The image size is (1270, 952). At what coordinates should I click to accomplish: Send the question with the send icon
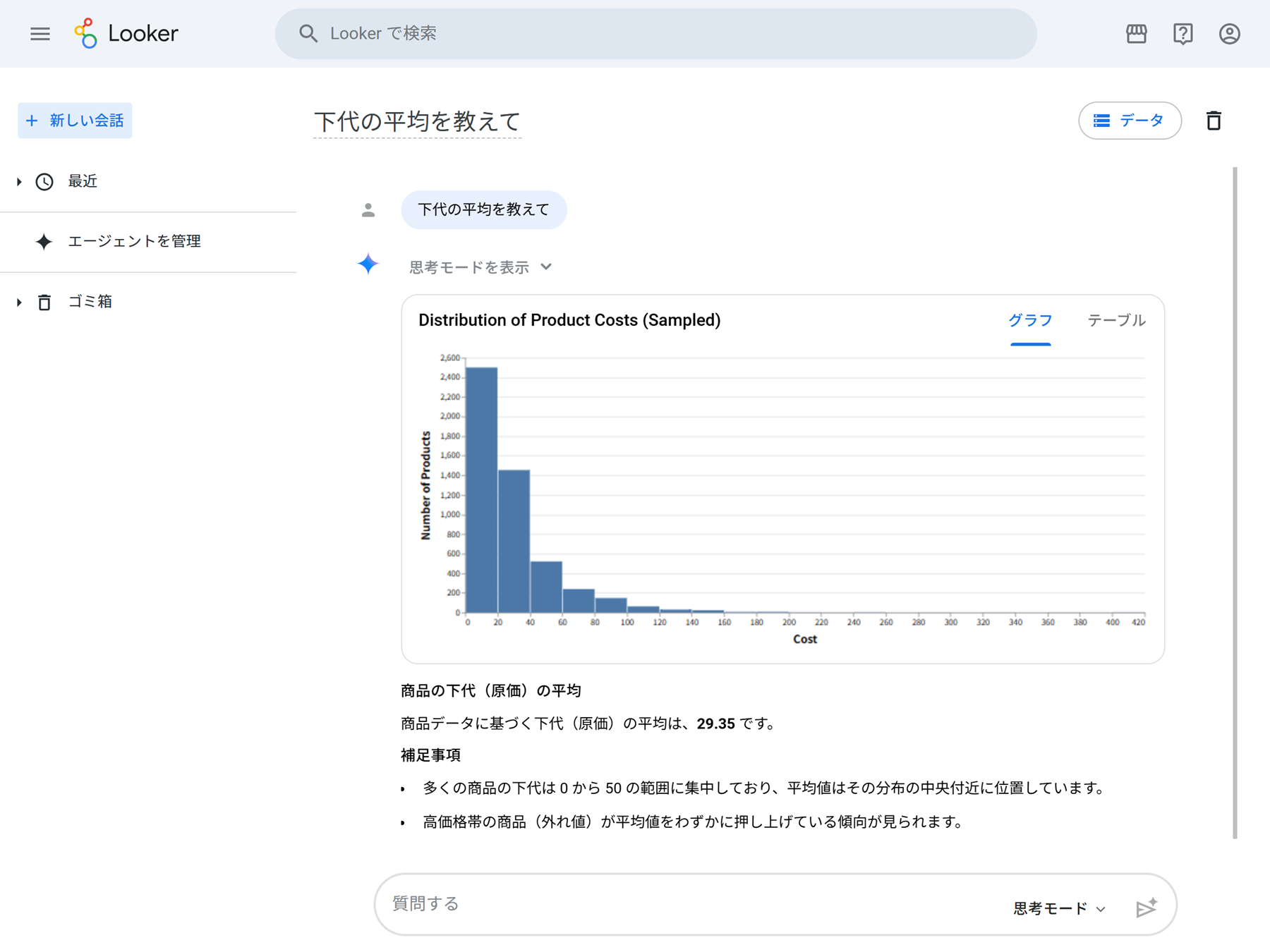[x=1147, y=907]
